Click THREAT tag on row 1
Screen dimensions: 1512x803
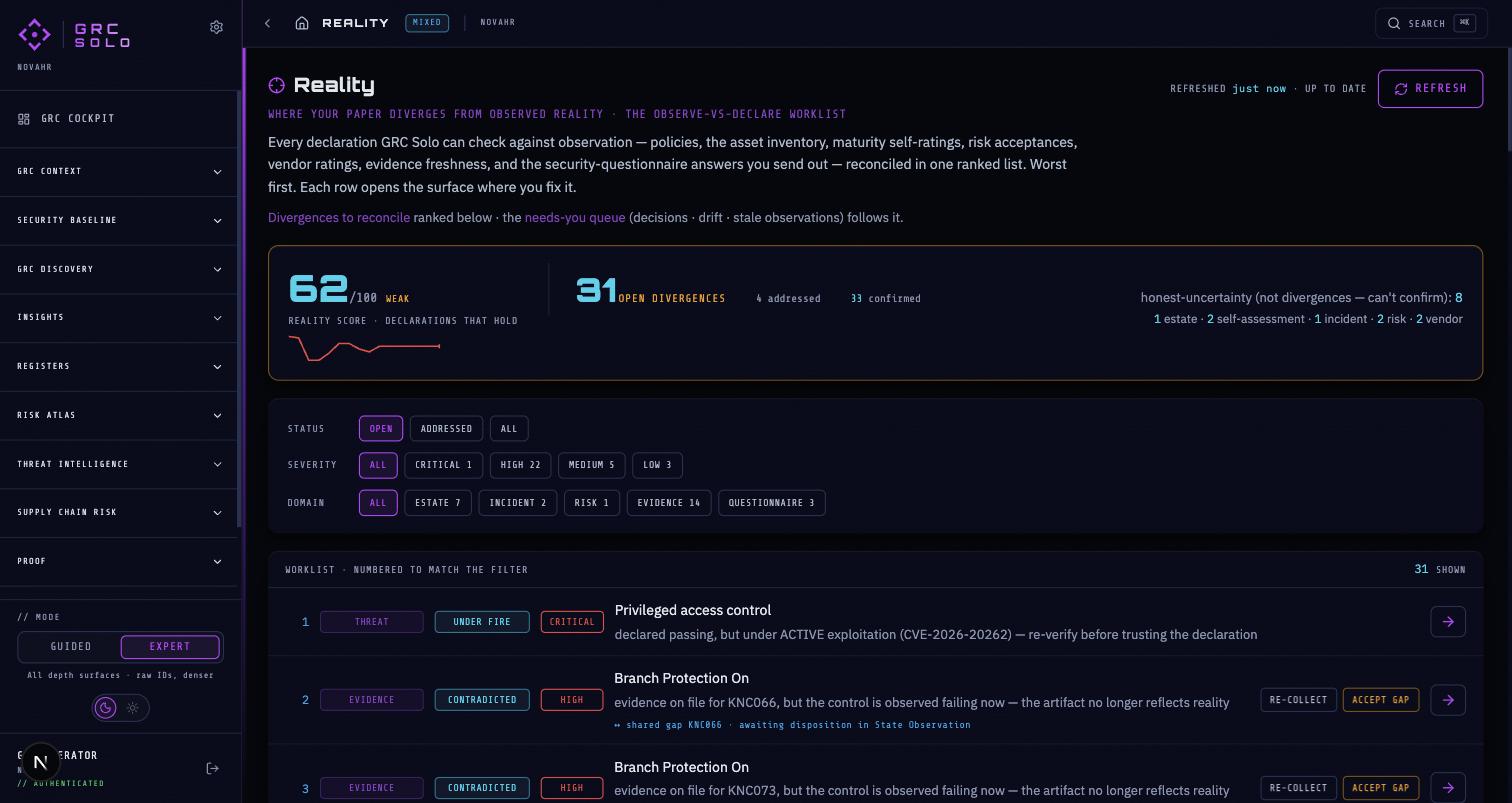(372, 622)
